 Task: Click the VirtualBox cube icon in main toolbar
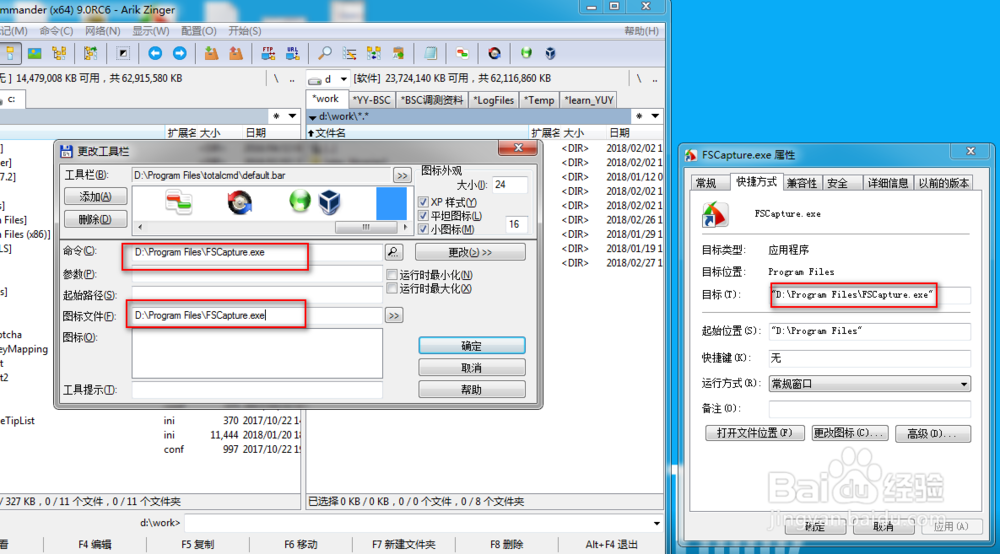point(550,54)
